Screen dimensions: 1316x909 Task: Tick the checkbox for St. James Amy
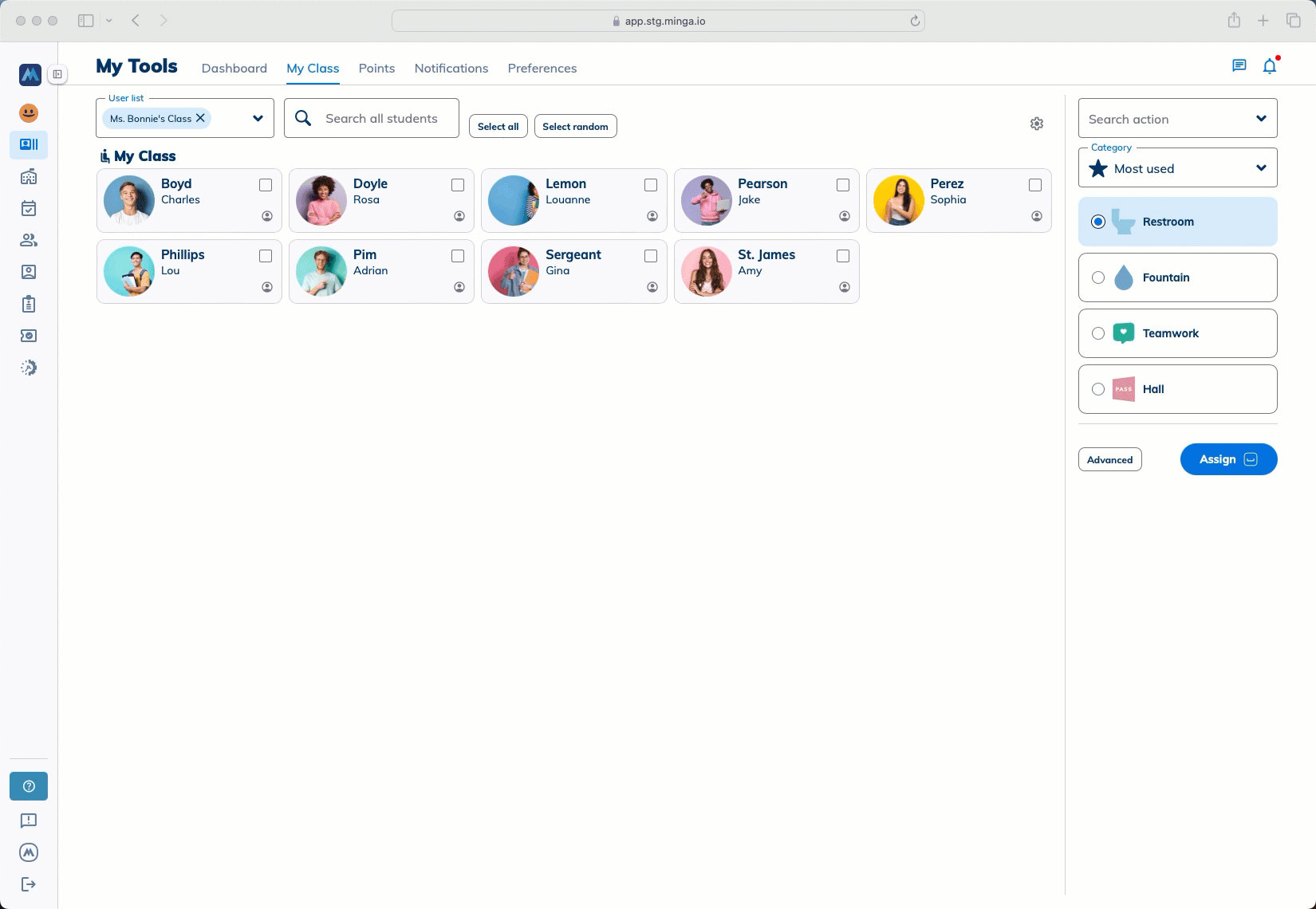843,256
